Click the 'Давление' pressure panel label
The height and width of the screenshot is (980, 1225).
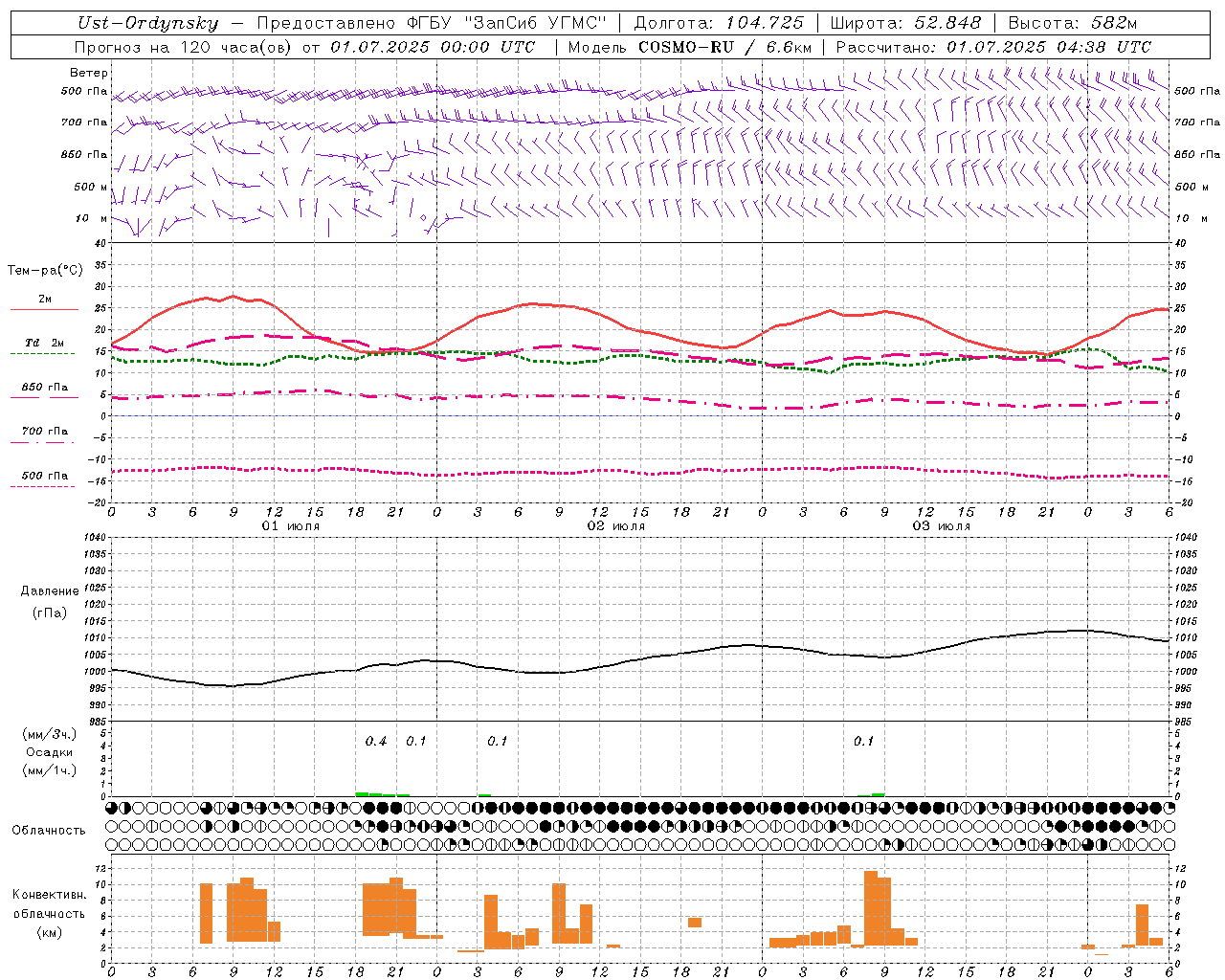50,591
